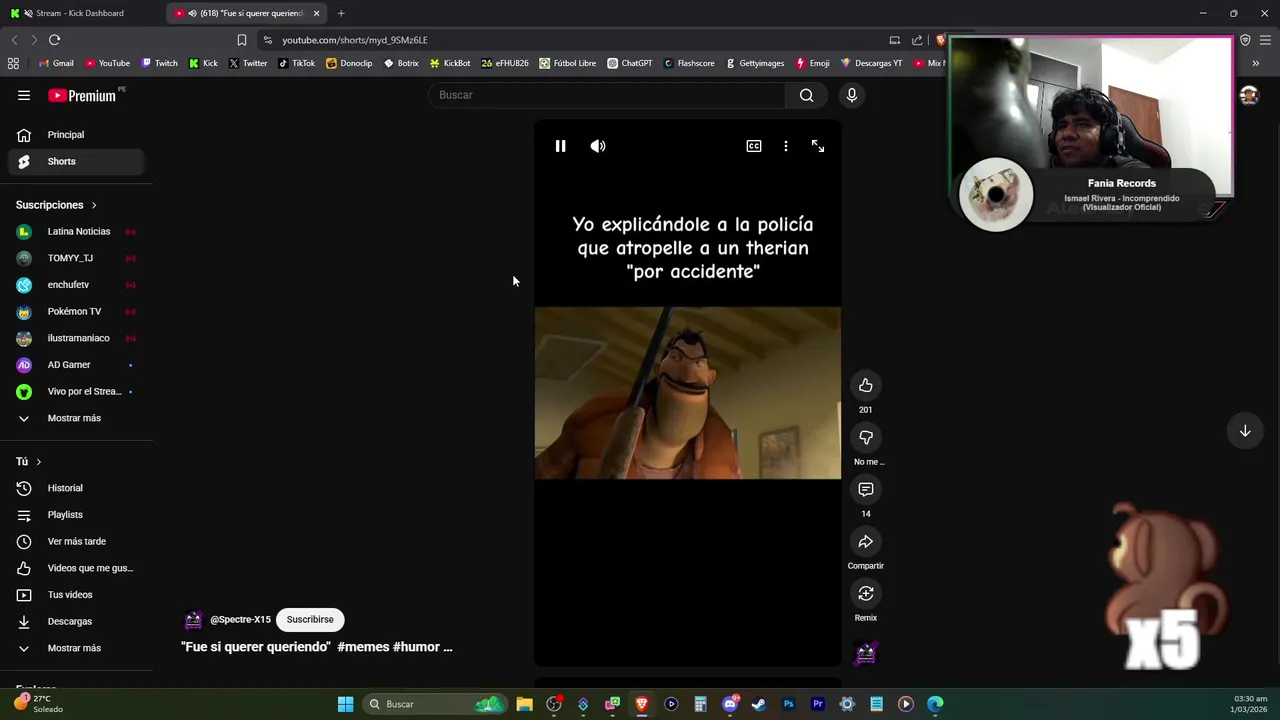Open Discord from the taskbar

(730, 704)
